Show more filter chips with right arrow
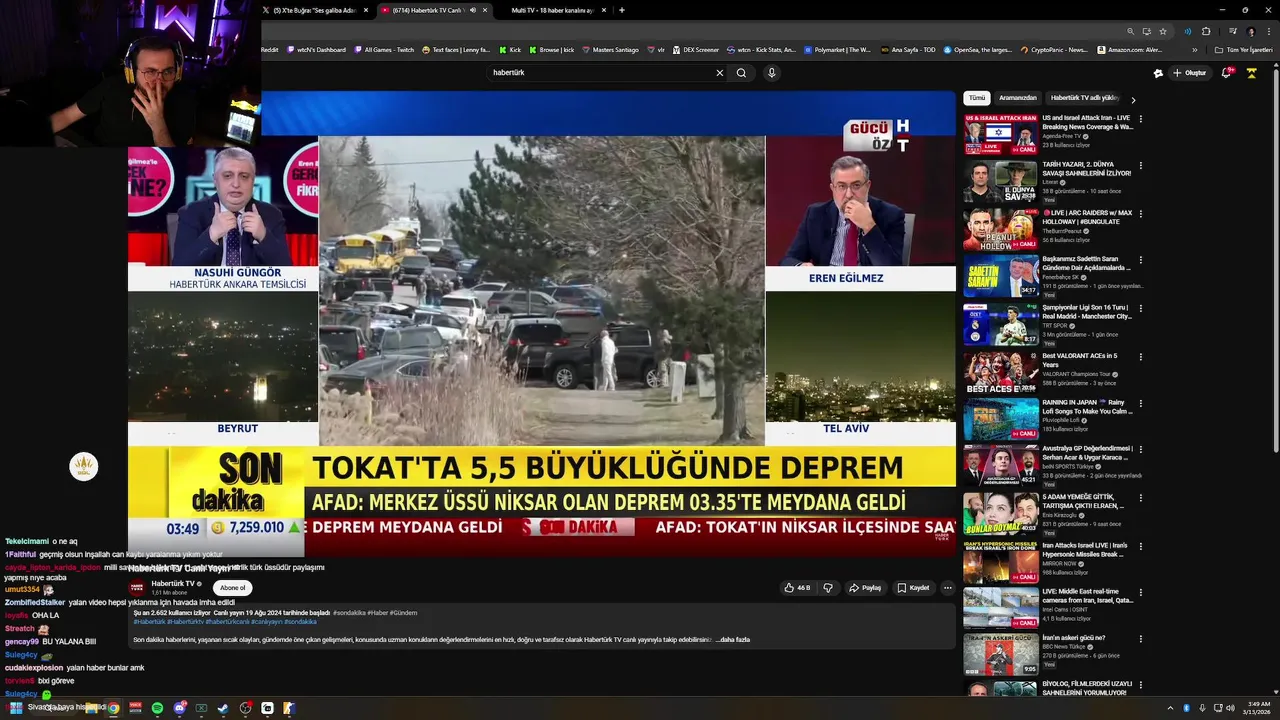The image size is (1280, 720). point(1133,99)
